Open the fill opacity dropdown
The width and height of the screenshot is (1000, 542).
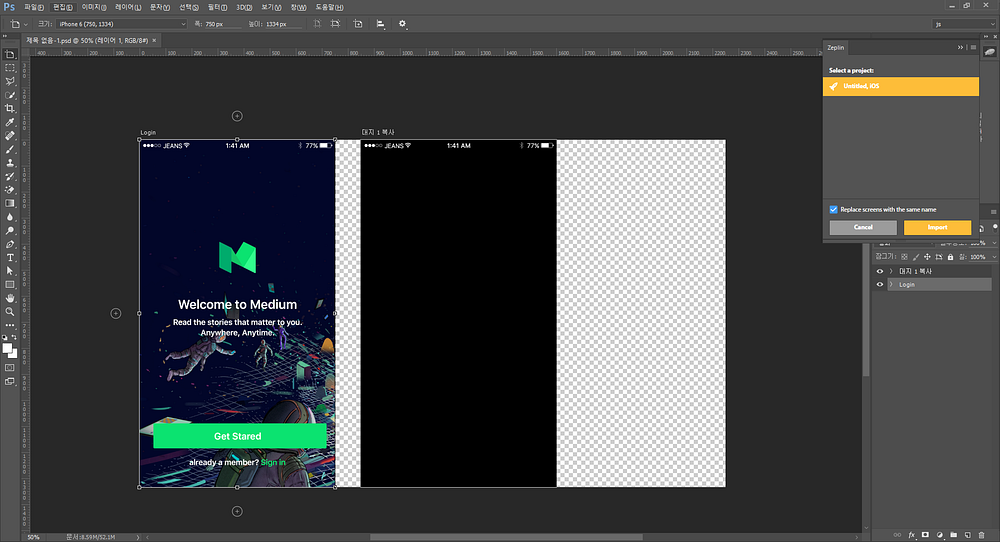point(994,257)
